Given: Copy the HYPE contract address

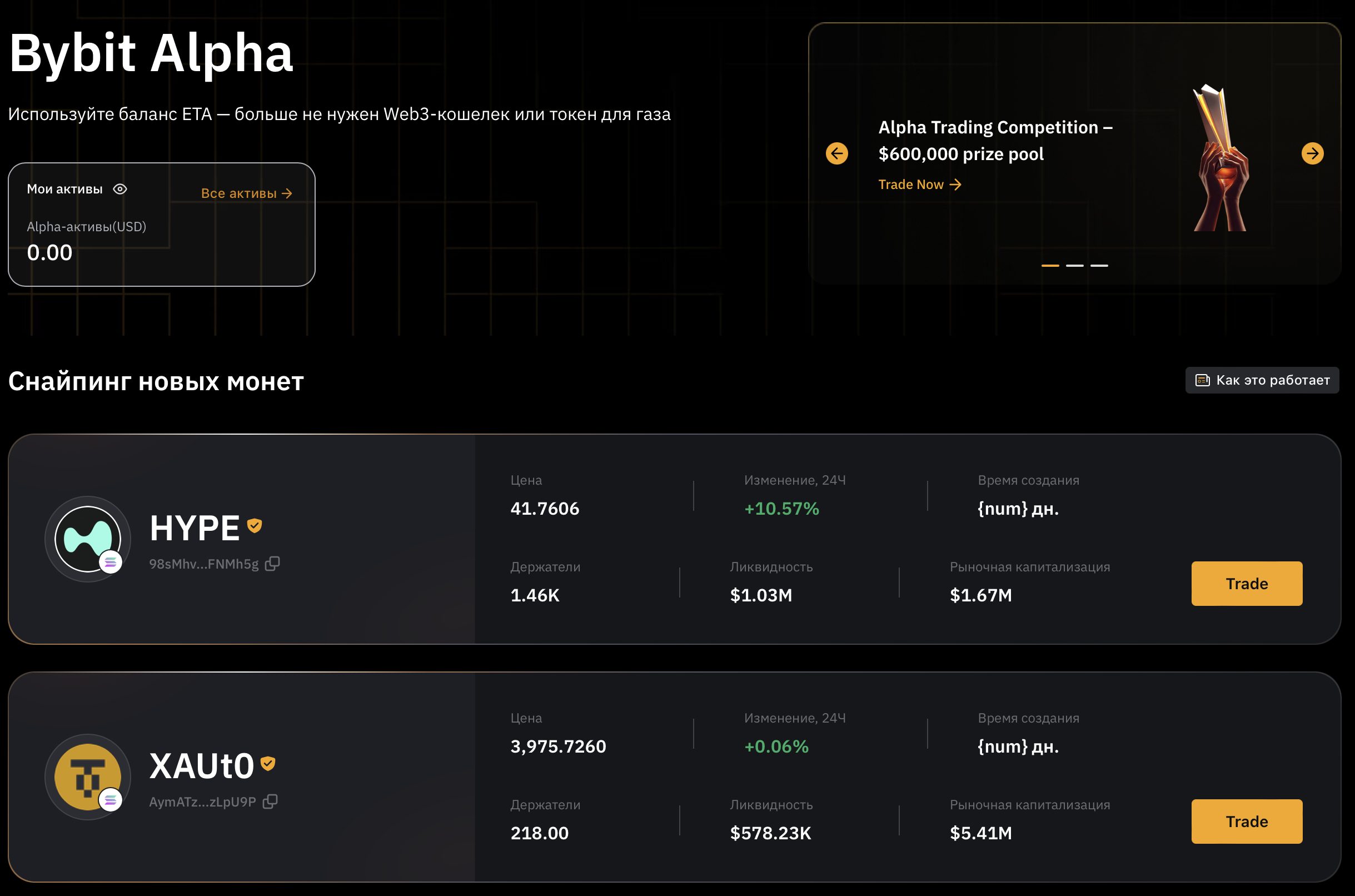Looking at the screenshot, I should [x=272, y=564].
